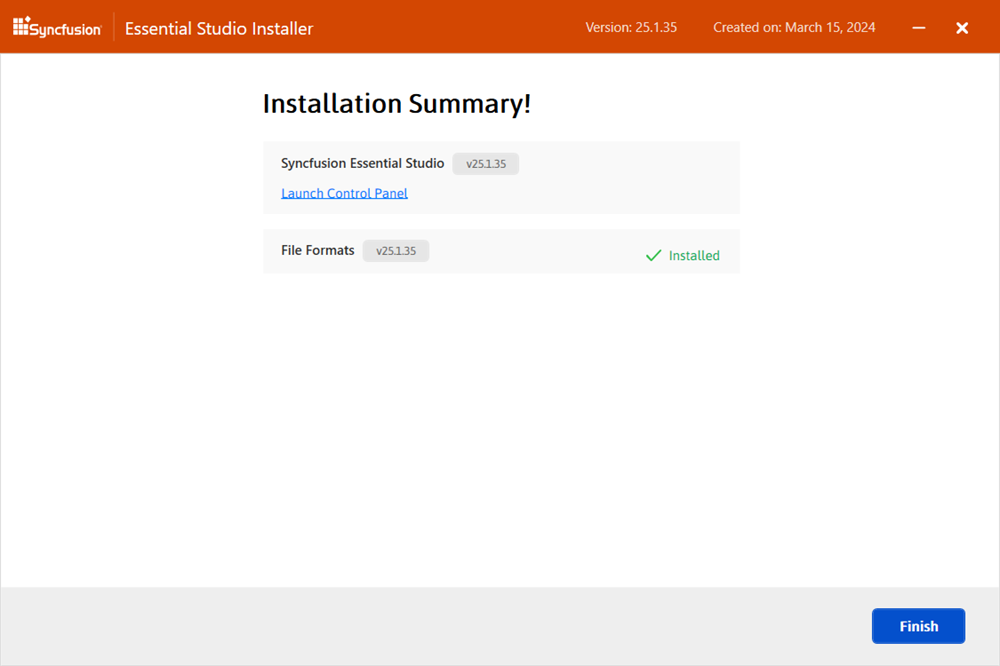The image size is (1000, 666).
Task: Close the Essential Studio Installer
Action: pos(962,27)
